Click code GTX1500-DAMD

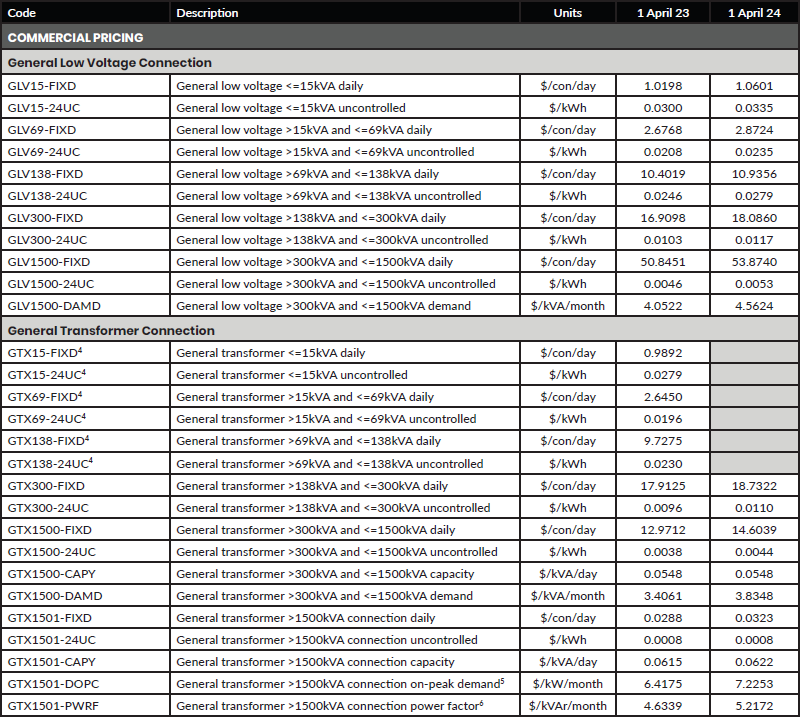coord(55,596)
